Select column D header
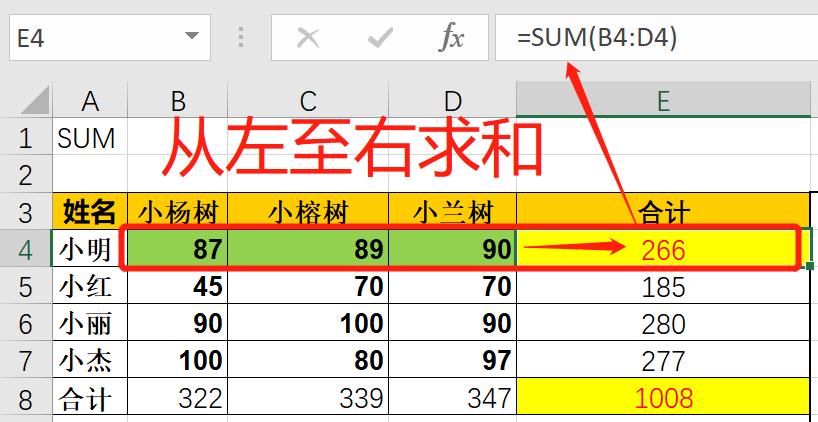 [452, 101]
